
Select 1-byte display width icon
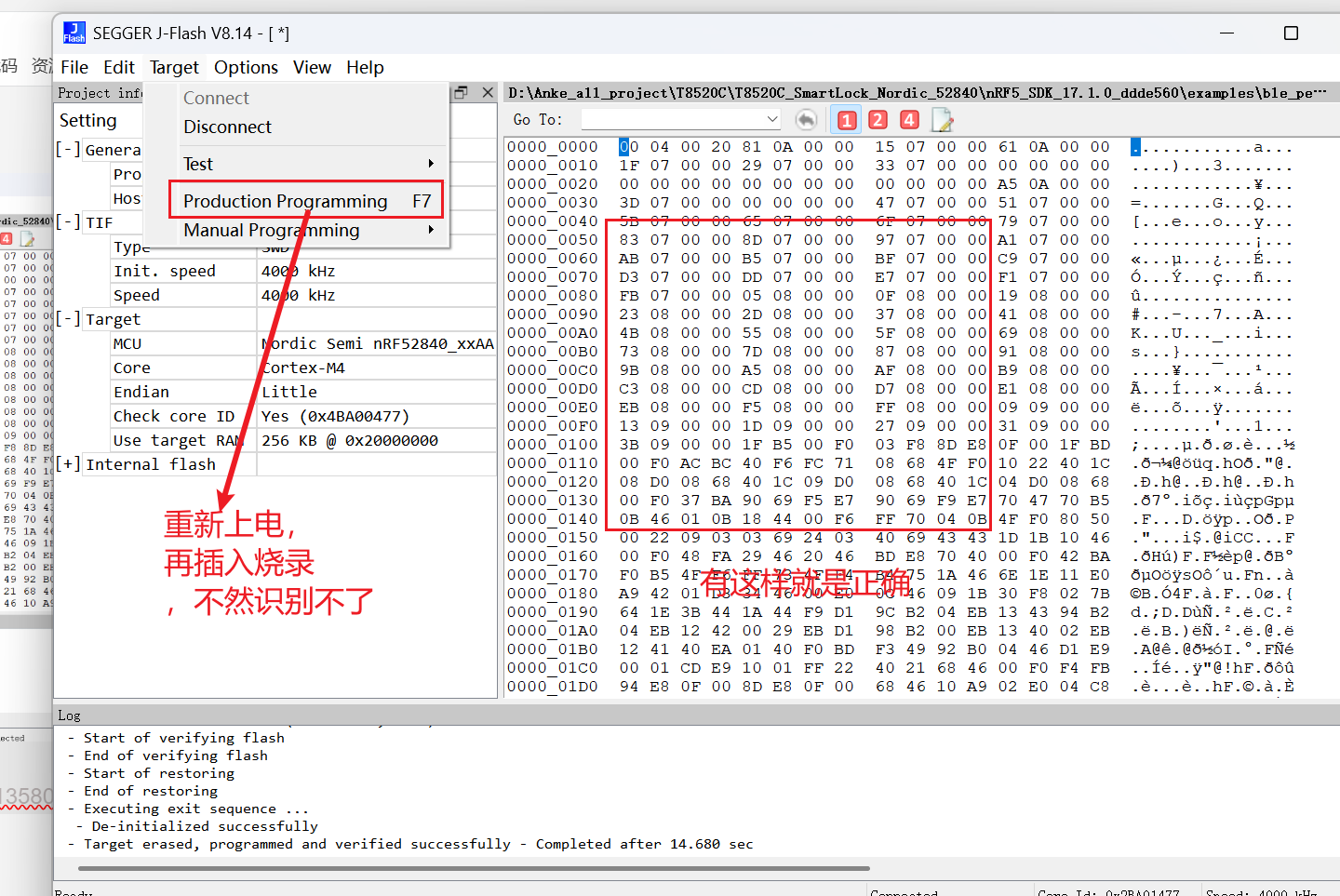tap(847, 120)
